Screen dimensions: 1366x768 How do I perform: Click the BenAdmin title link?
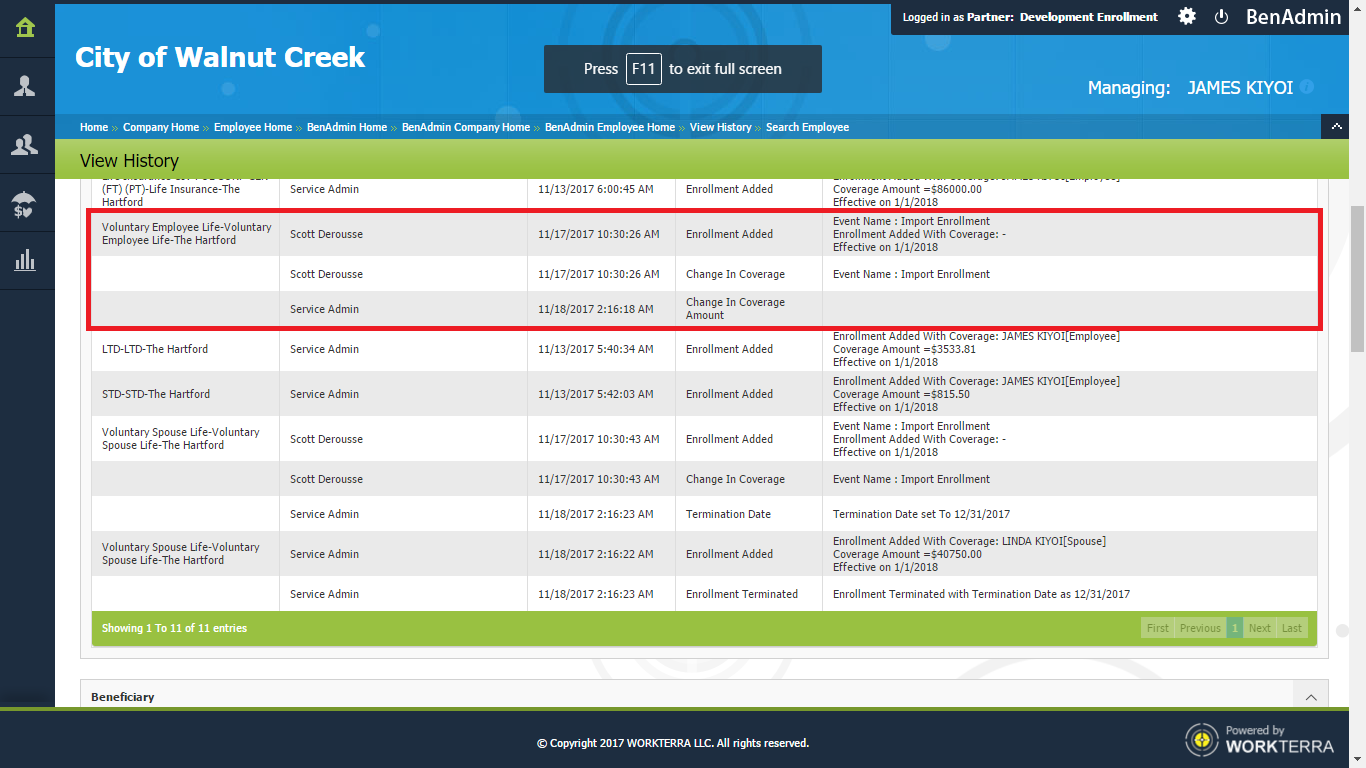1293,16
